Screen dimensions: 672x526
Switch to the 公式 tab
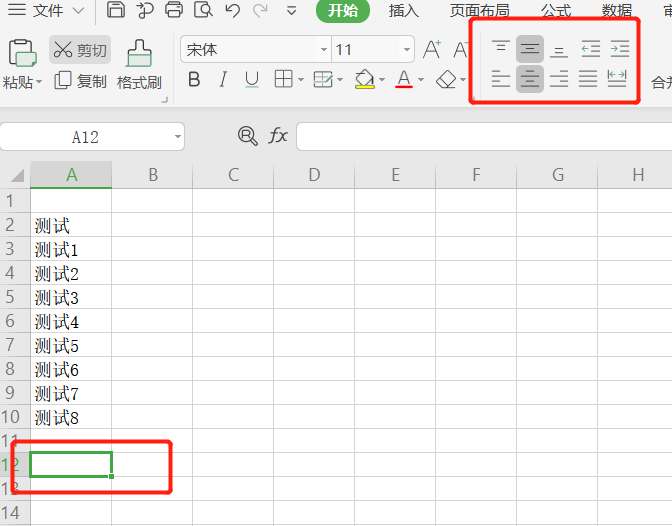pyautogui.click(x=555, y=10)
